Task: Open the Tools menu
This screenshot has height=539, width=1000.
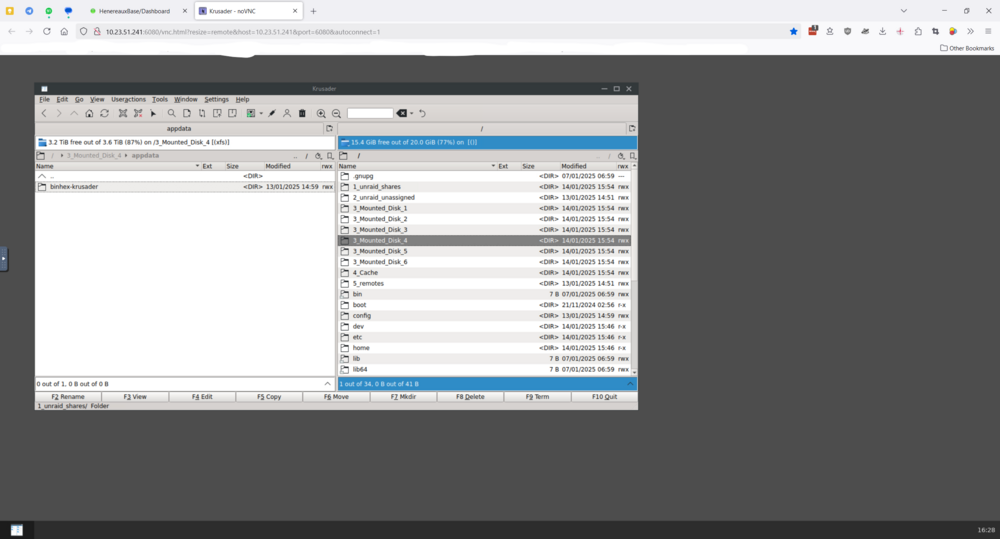Action: [159, 100]
